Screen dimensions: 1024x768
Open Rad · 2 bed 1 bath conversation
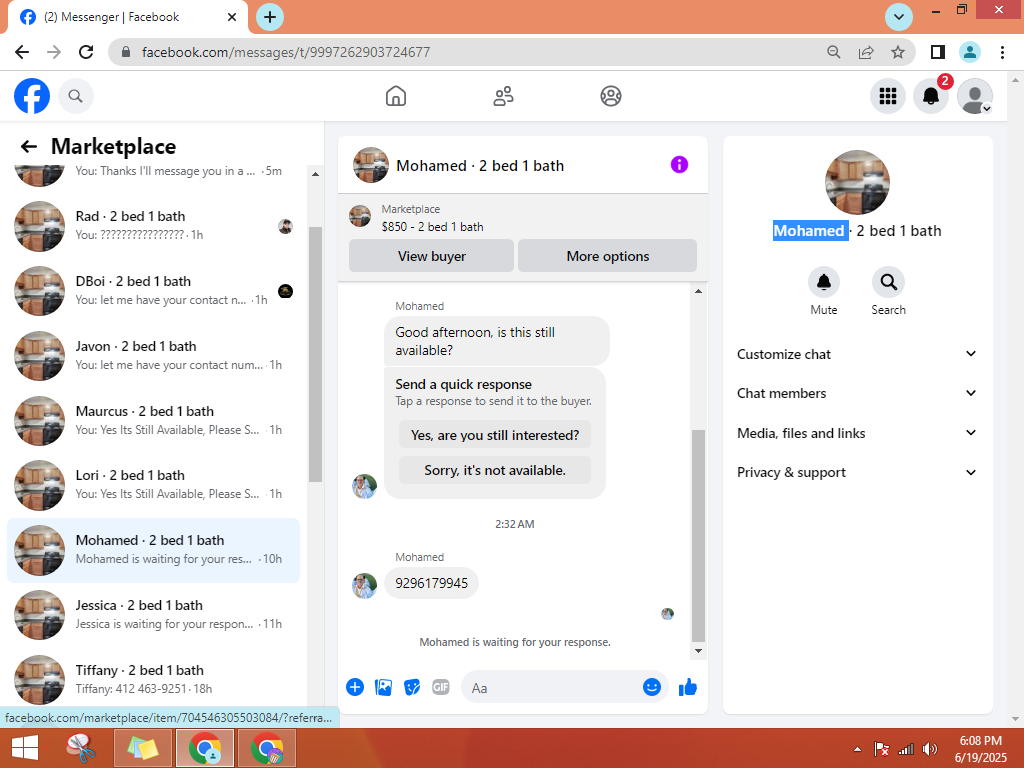pos(153,225)
